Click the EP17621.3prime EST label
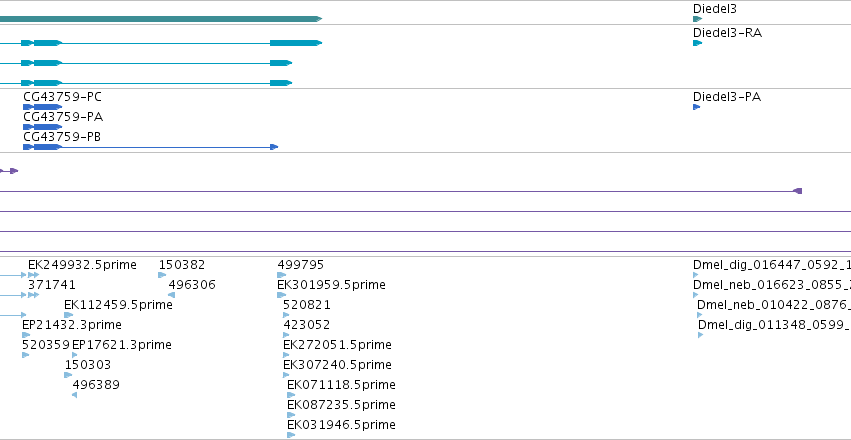This screenshot has width=851, height=440. (122, 345)
